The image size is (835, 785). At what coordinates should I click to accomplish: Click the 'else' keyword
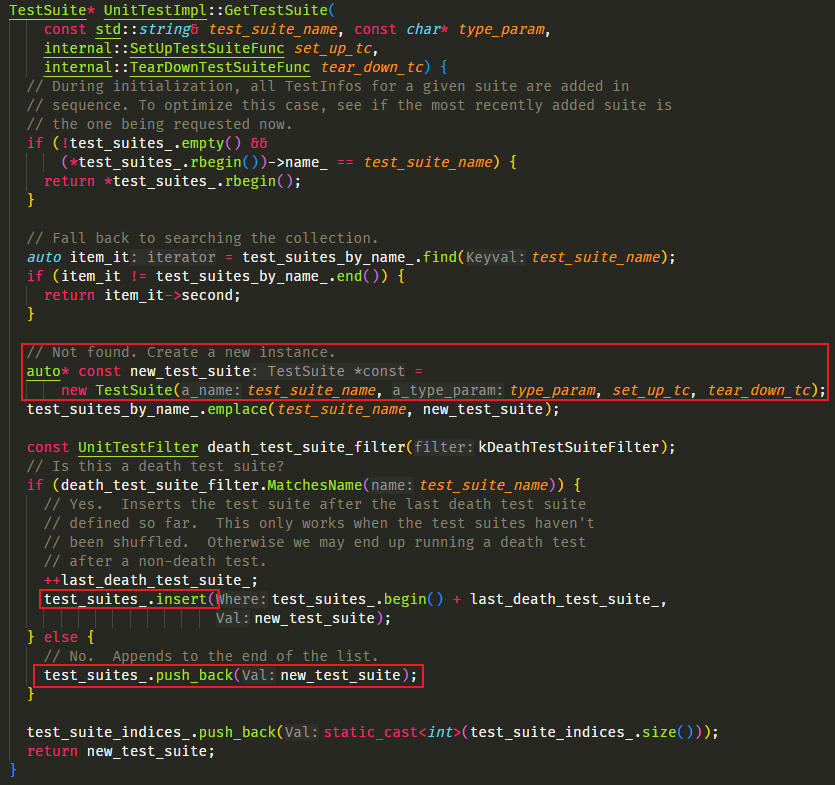pyautogui.click(x=61, y=637)
